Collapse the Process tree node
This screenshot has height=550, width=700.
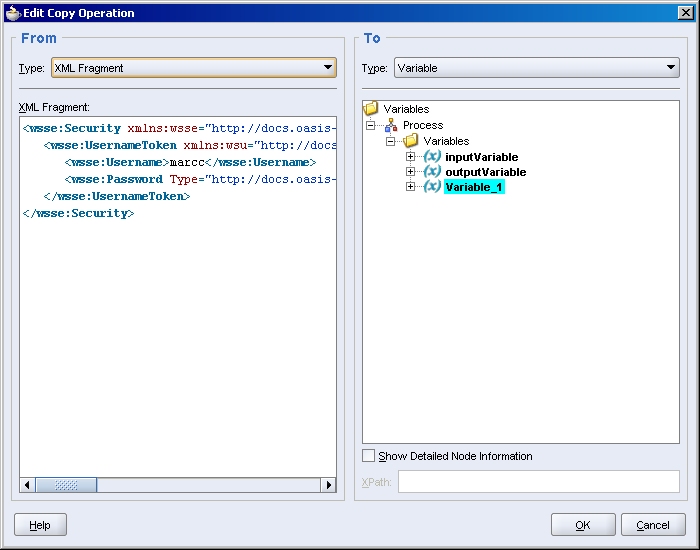pos(371,125)
